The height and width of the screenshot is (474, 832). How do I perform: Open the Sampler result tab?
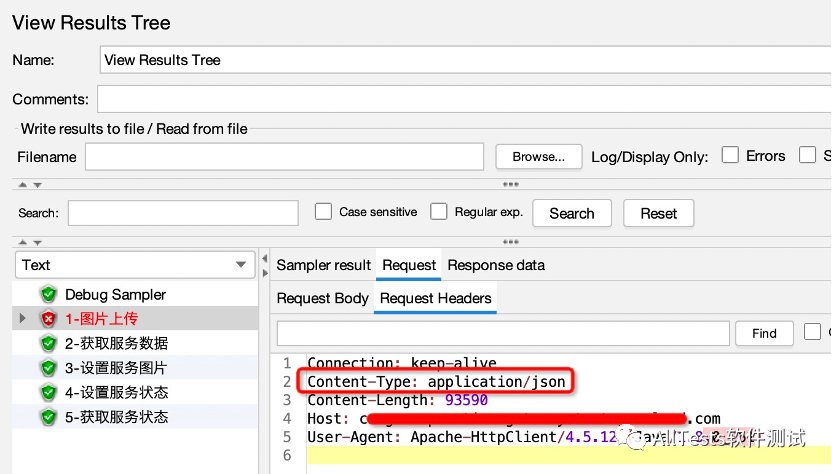[323, 265]
